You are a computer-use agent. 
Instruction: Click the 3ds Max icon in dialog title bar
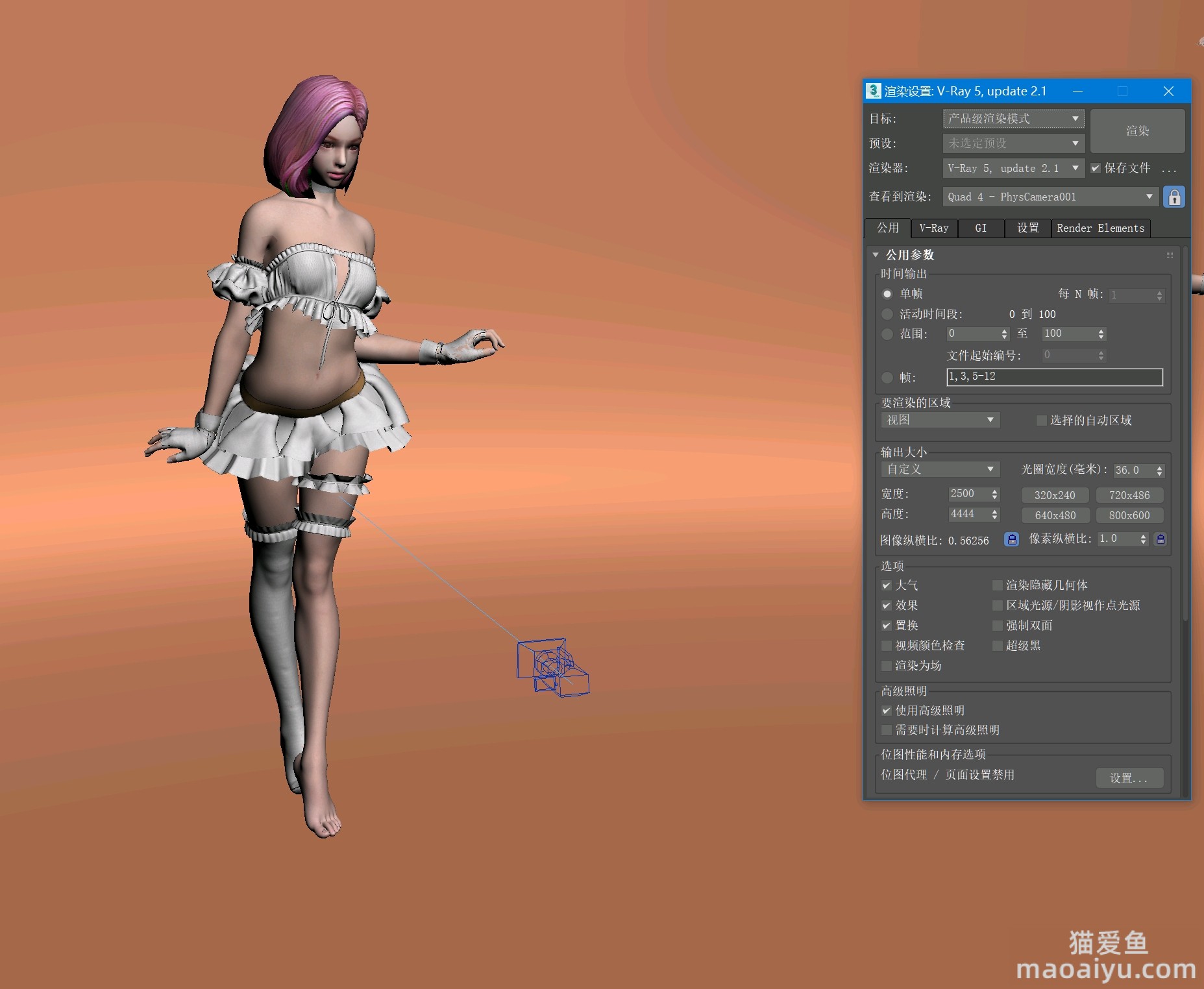pos(874,91)
